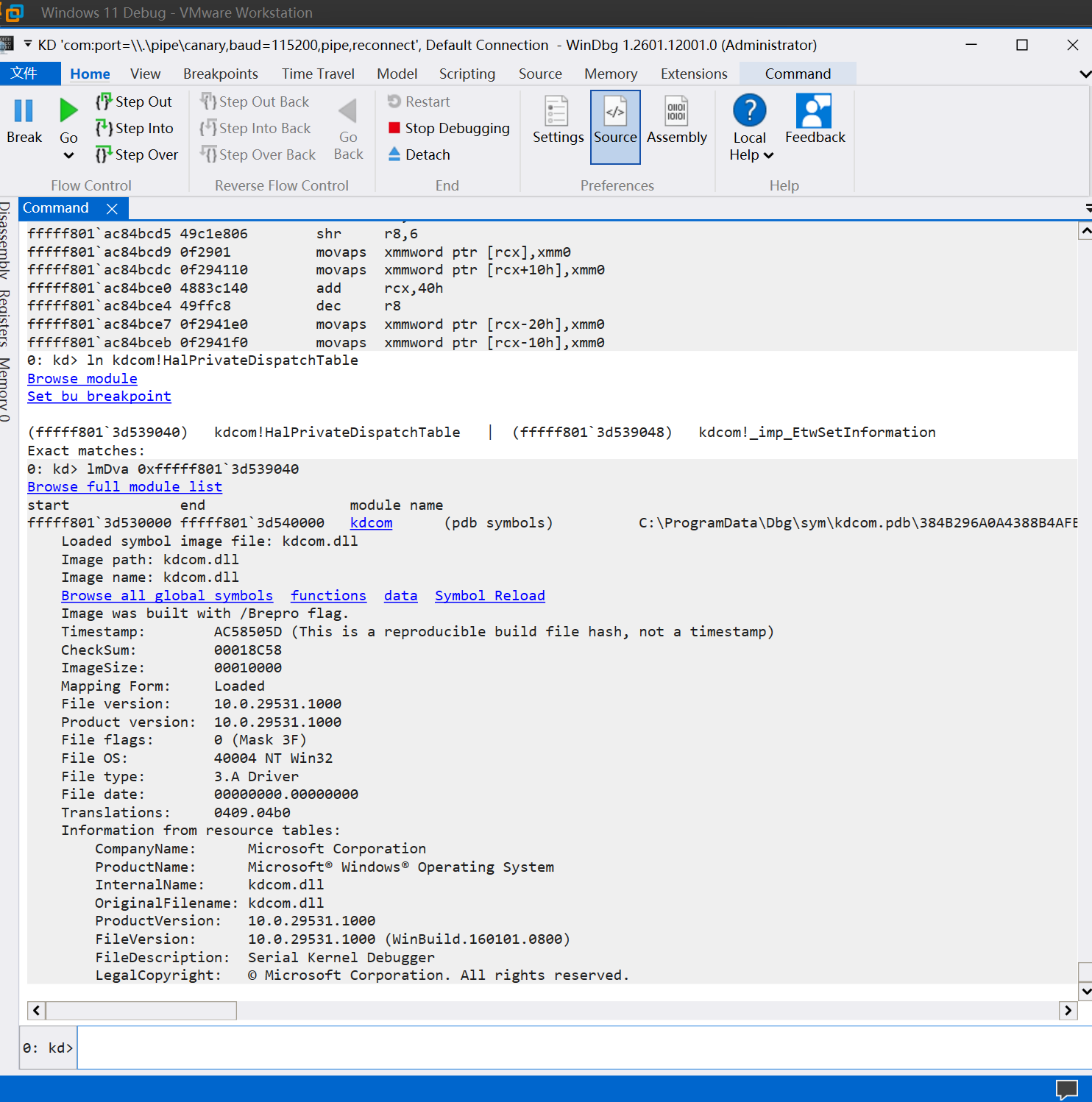Click the Browse all global symbols link
The height and width of the screenshot is (1102, 1092).
click(x=167, y=595)
